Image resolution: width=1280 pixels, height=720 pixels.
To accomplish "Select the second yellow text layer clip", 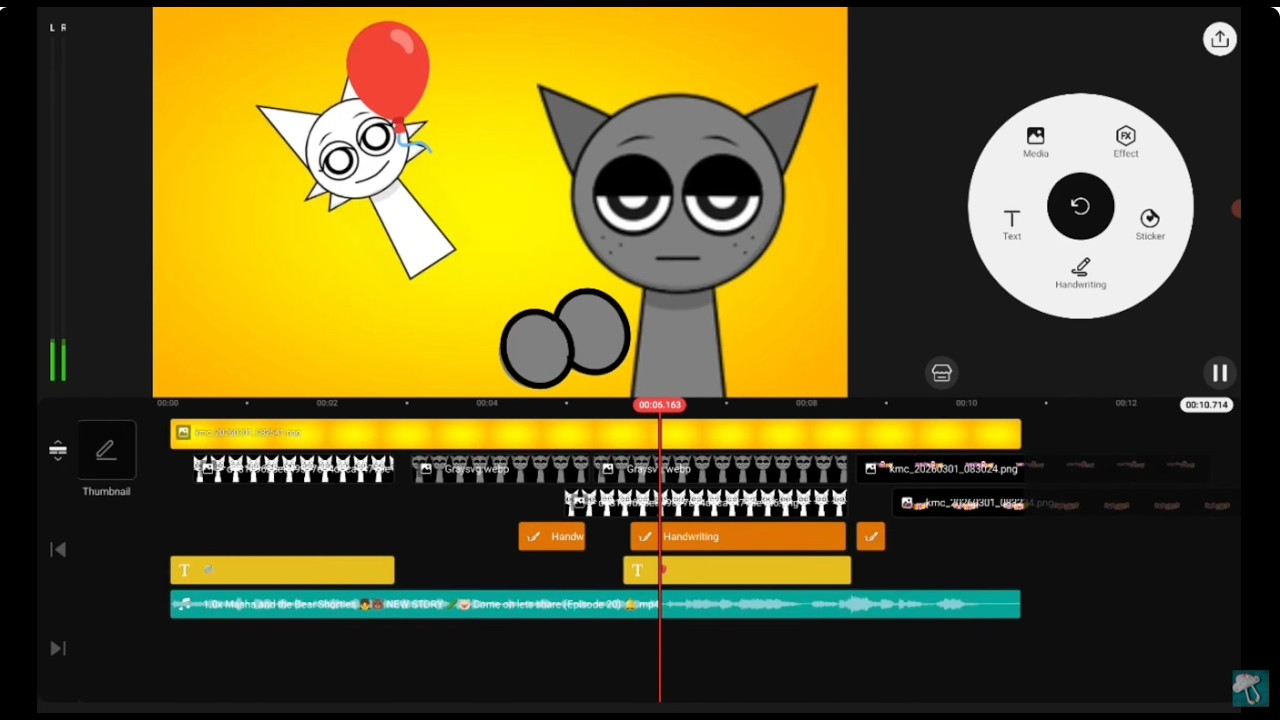I will 737,570.
